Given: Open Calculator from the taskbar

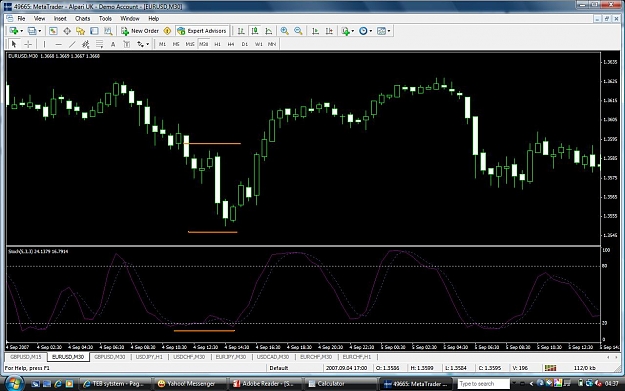Looking at the screenshot, I should point(340,384).
